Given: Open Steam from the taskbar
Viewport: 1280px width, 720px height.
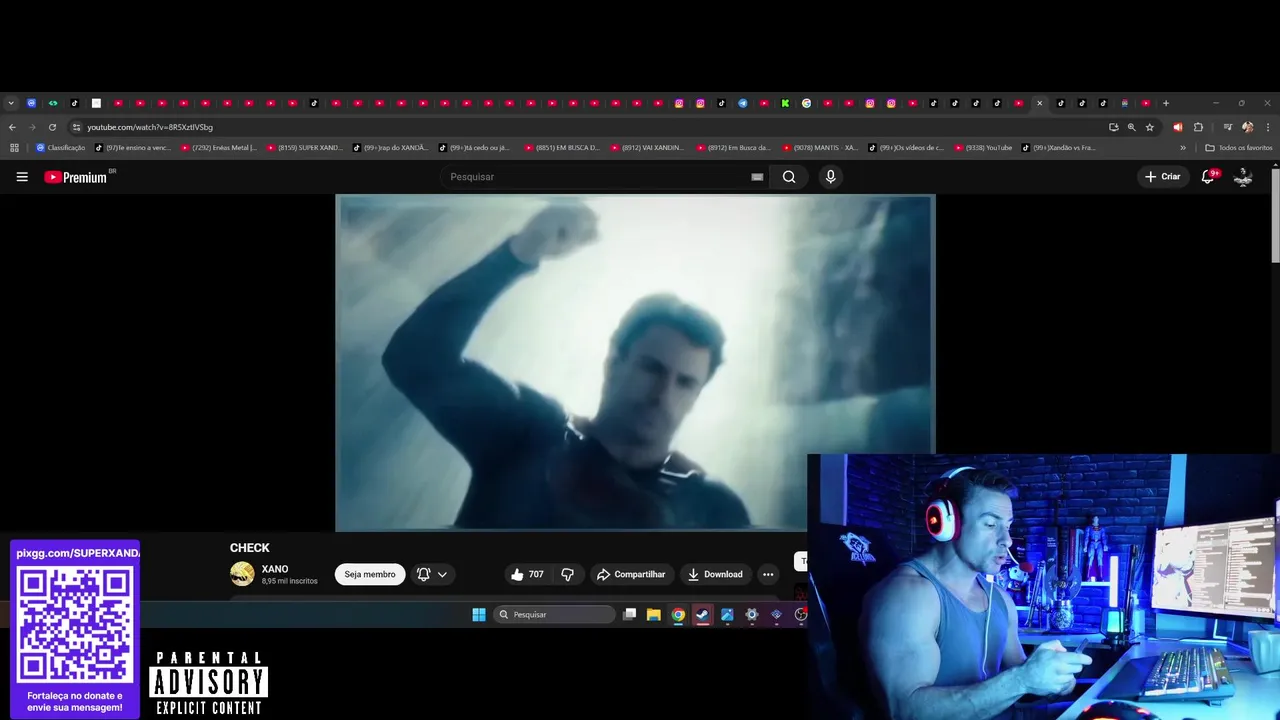Looking at the screenshot, I should 703,614.
